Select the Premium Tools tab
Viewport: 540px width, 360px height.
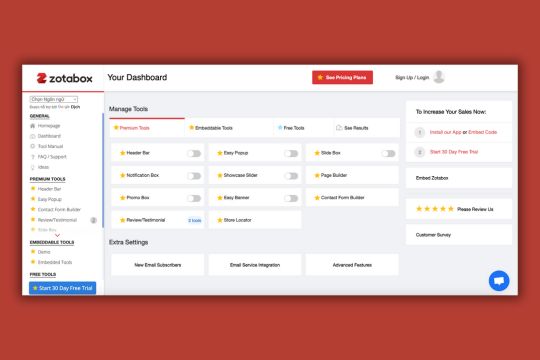click(x=147, y=128)
